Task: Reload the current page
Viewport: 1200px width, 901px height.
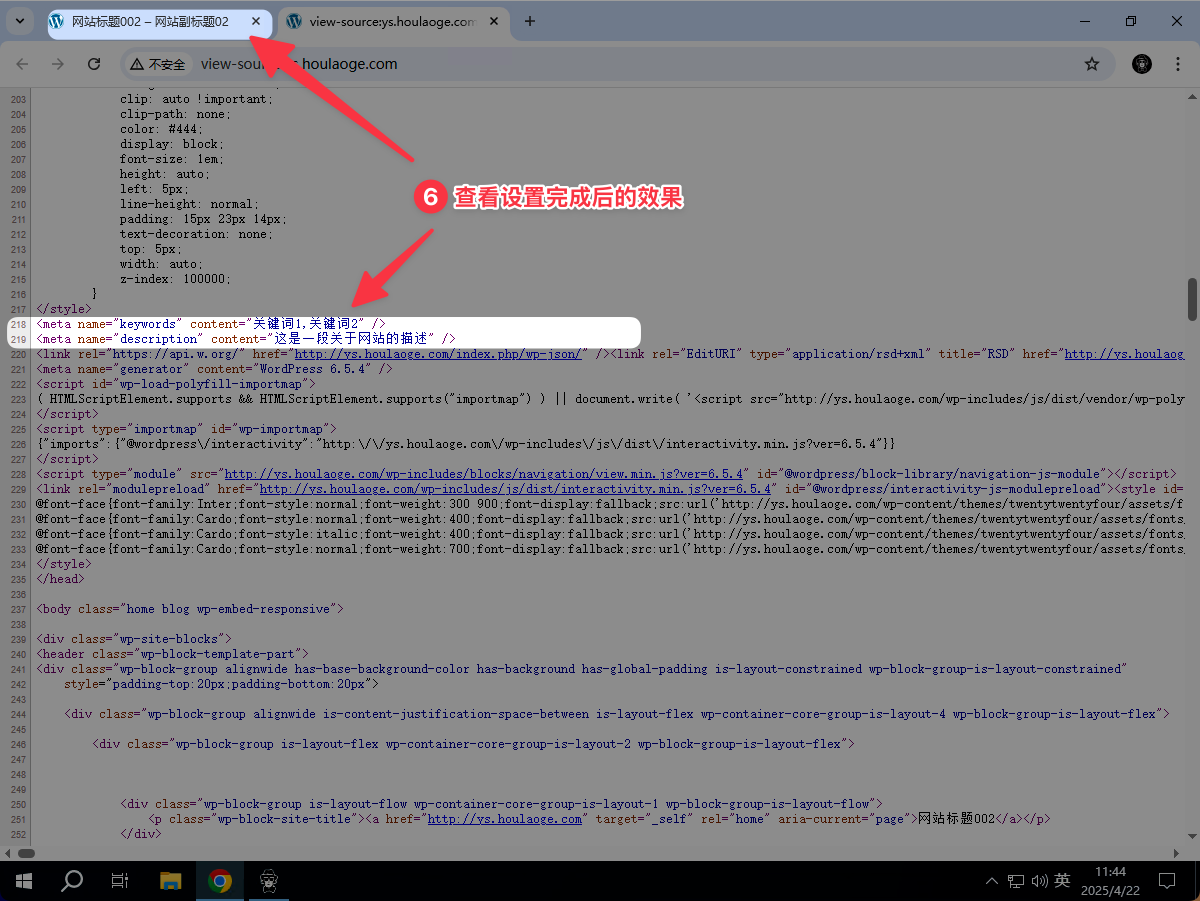Action: (94, 64)
